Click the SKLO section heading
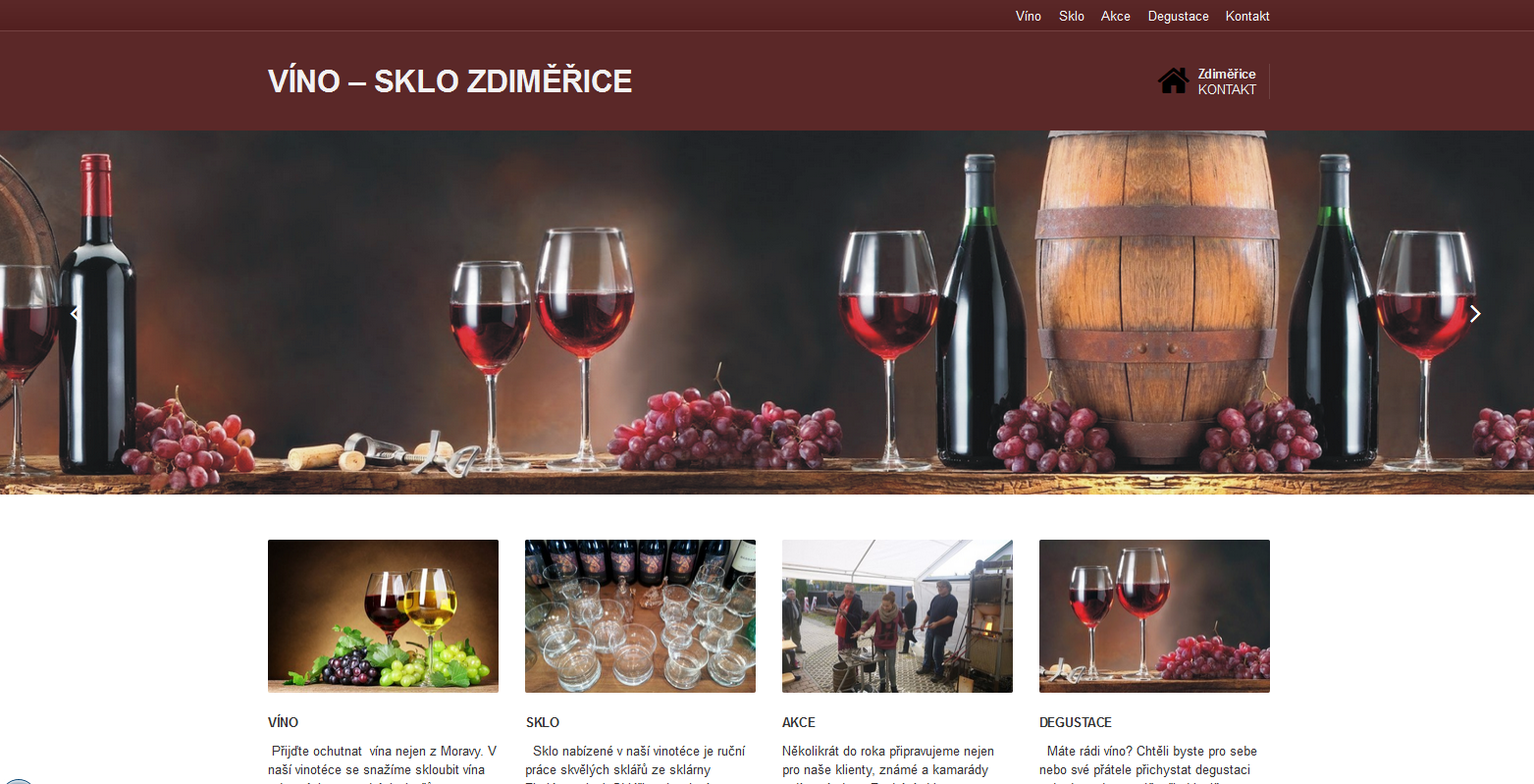The height and width of the screenshot is (784, 1534). point(542,722)
